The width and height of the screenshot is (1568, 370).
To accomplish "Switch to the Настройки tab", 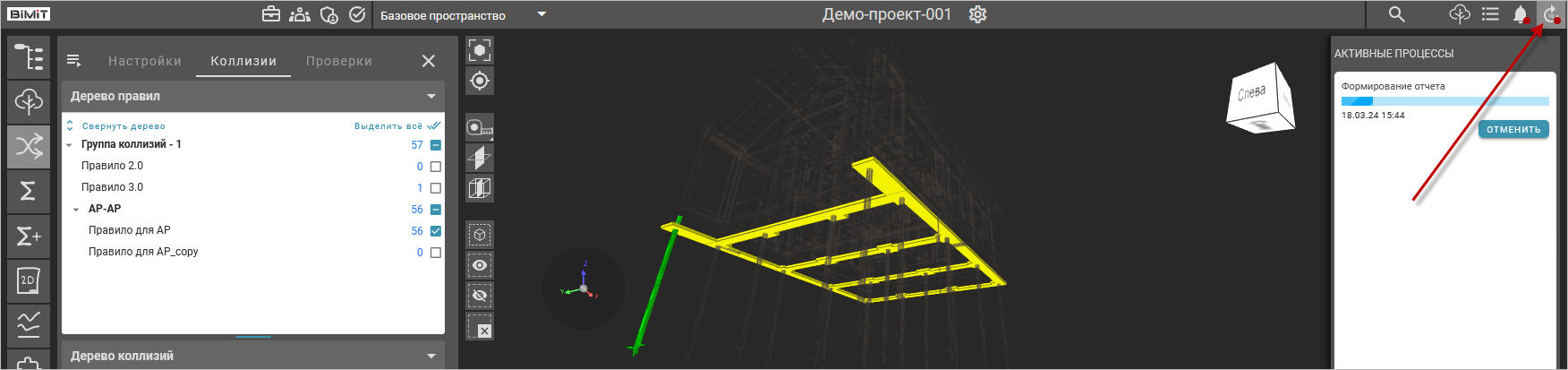I will point(145,61).
